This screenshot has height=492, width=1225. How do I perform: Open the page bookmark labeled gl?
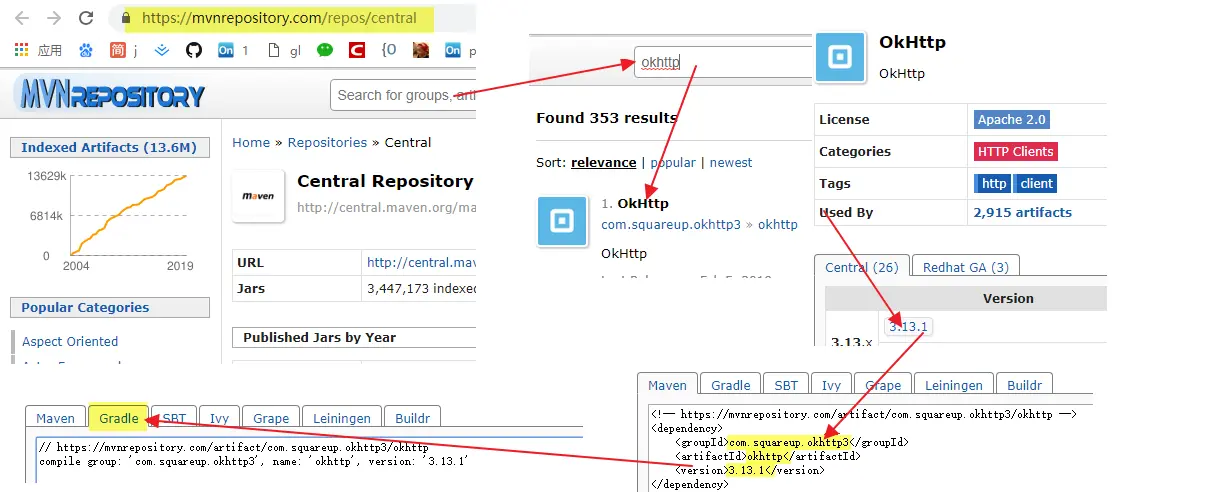tap(273, 49)
